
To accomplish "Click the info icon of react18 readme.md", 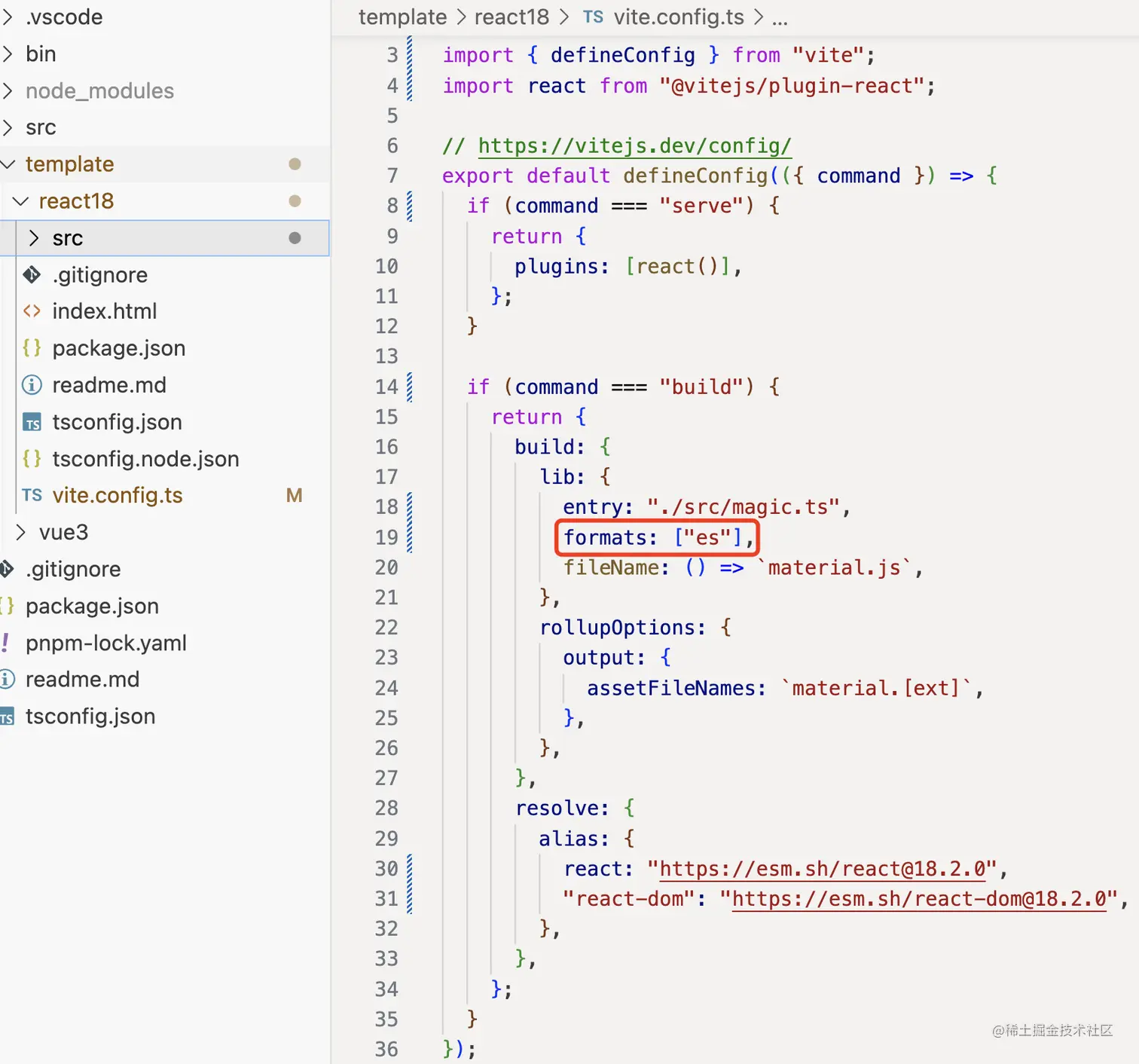I will tap(32, 385).
